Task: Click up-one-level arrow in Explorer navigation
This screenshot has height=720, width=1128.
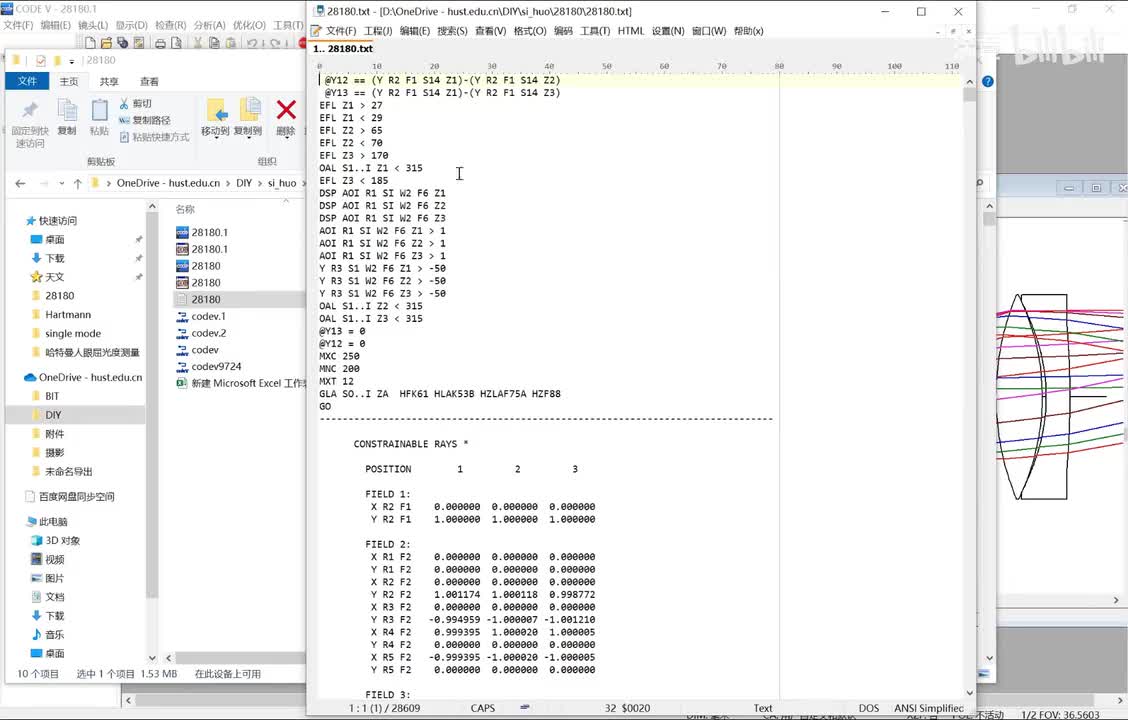Action: pyautogui.click(x=78, y=183)
